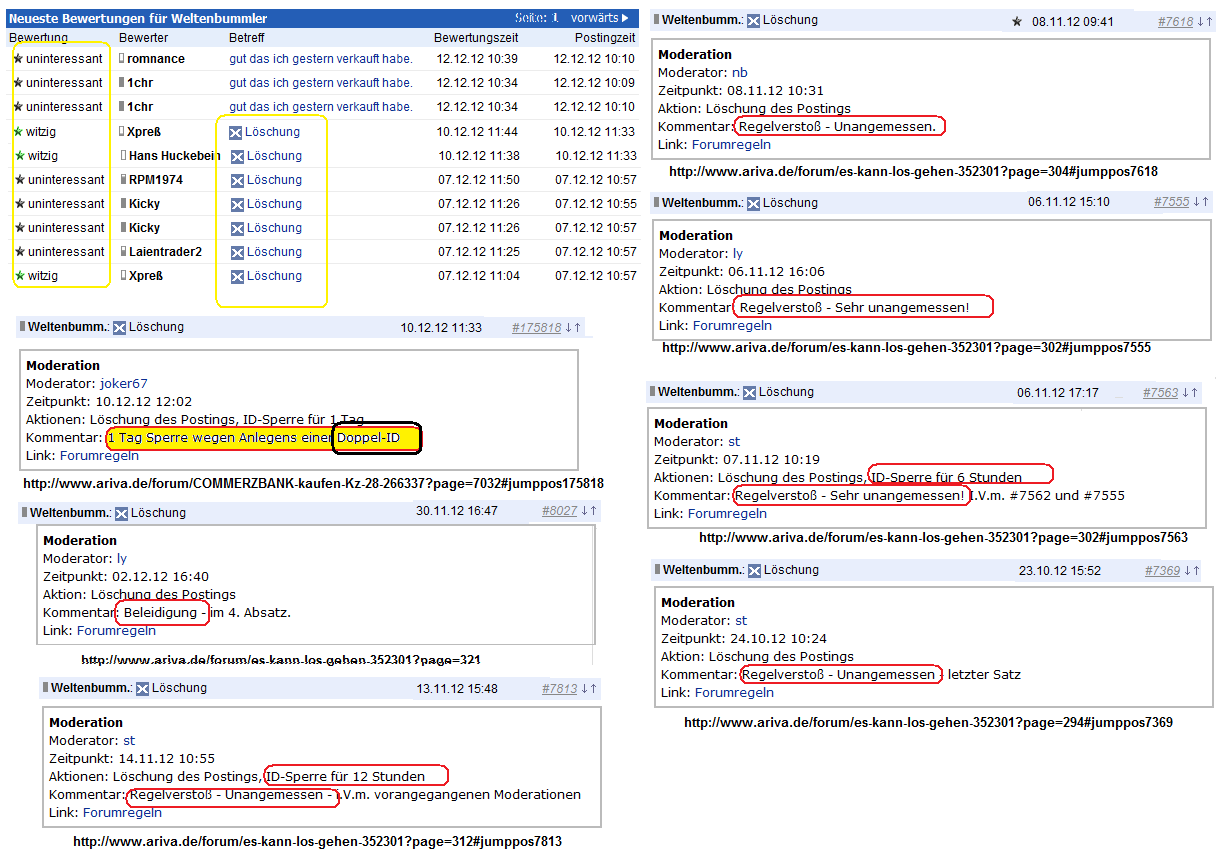Image resolution: width=1216 pixels, height=851 pixels.
Task: Open romnance's 'gut das ich gestern verkauft habe.' subject
Action: 320,59
